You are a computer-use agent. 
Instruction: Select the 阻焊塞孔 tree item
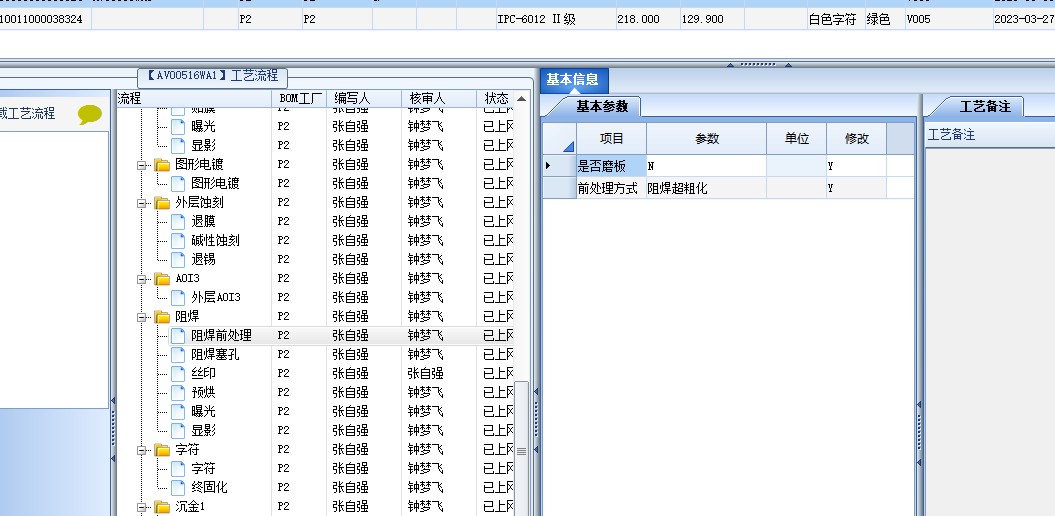click(215, 355)
